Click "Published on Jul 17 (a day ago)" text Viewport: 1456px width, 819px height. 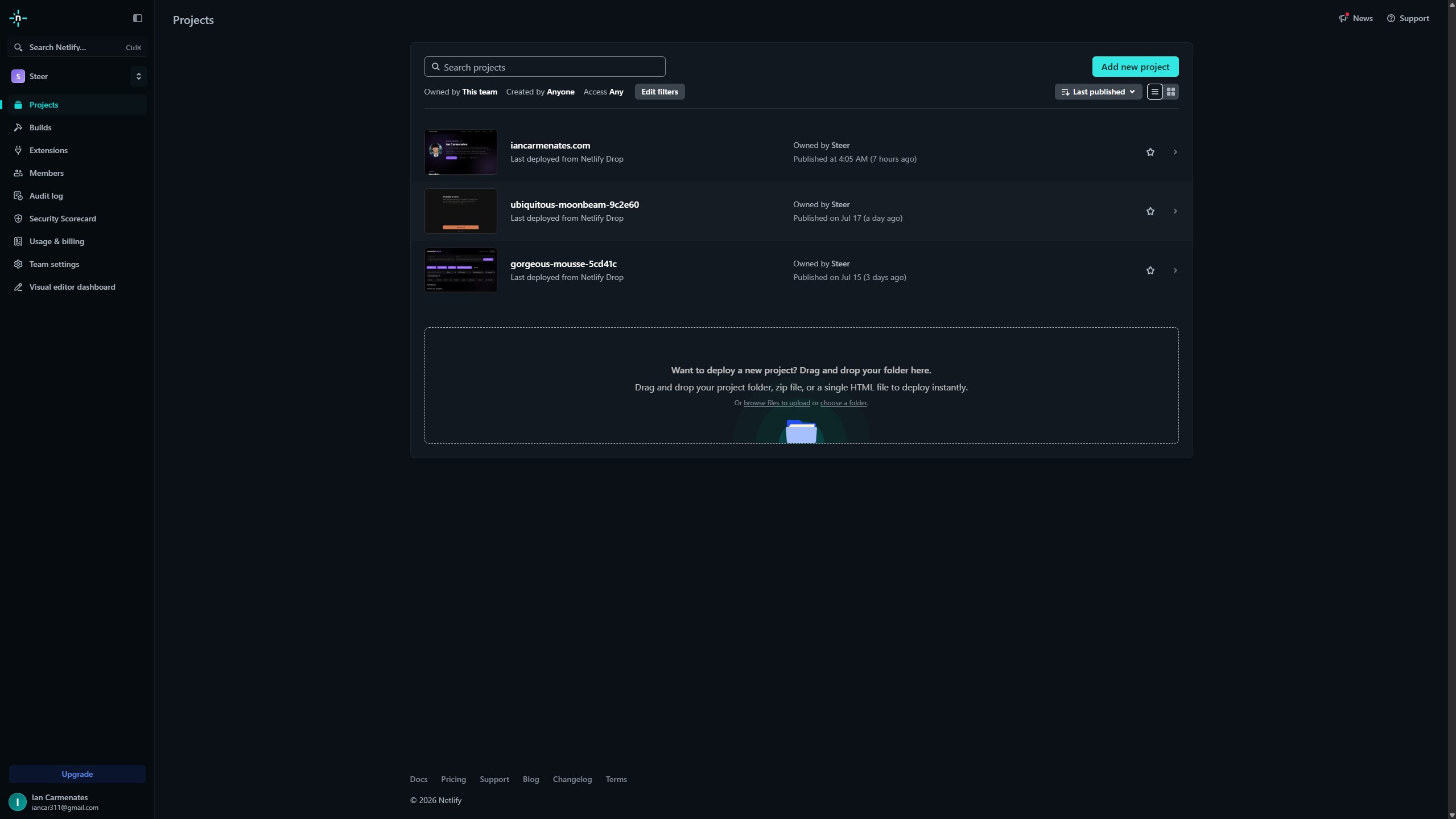(x=848, y=218)
